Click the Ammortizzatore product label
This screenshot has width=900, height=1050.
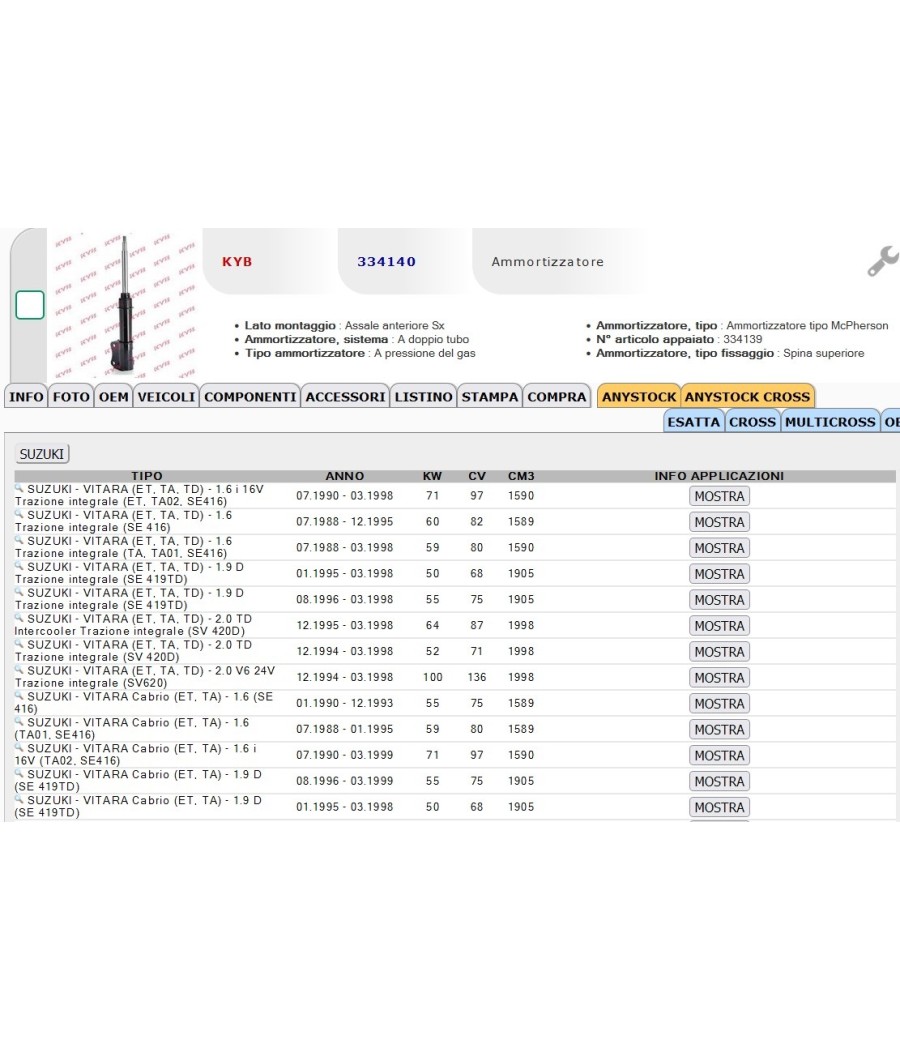pyautogui.click(x=548, y=262)
